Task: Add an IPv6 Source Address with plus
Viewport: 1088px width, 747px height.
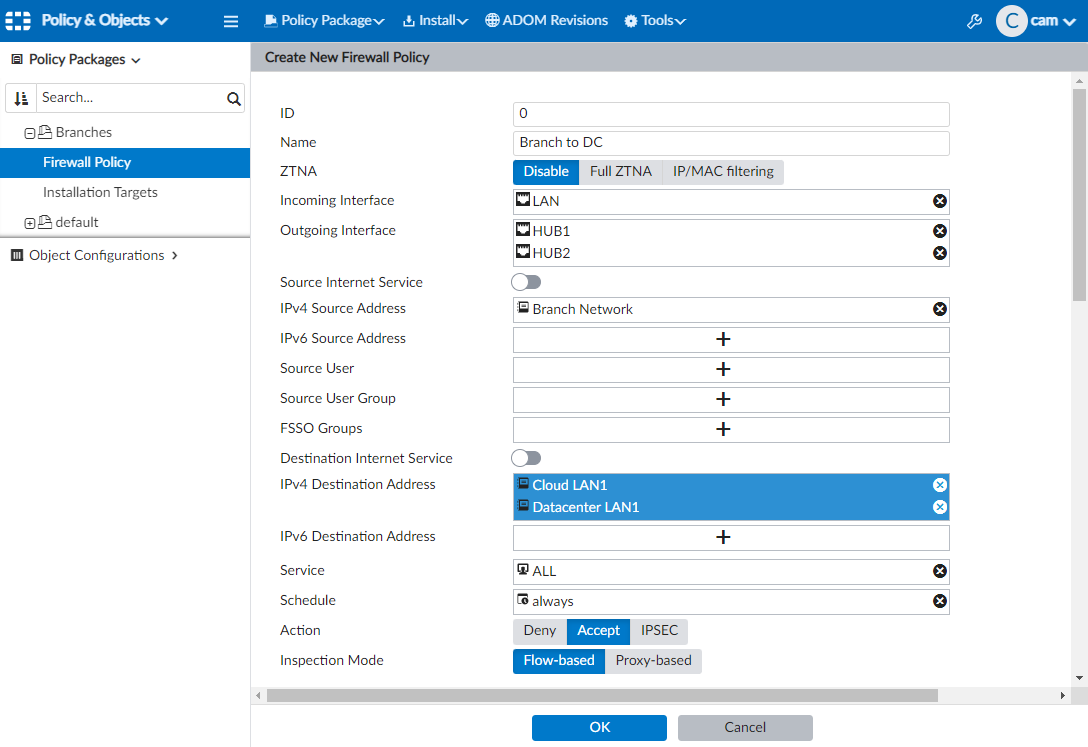Action: [723, 339]
